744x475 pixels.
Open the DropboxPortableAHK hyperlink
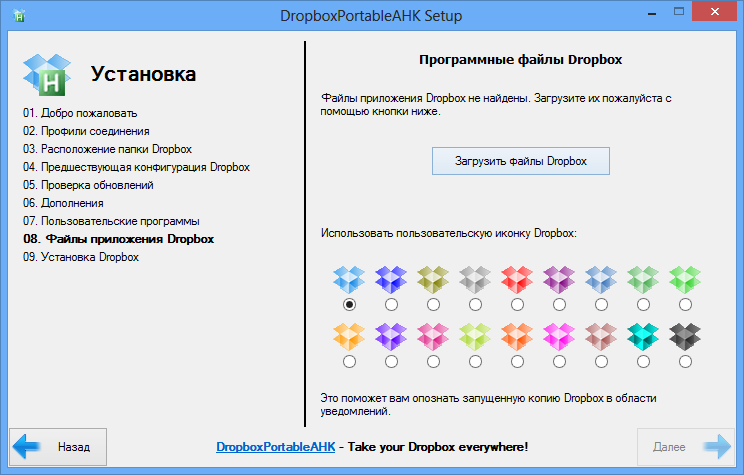(276, 447)
